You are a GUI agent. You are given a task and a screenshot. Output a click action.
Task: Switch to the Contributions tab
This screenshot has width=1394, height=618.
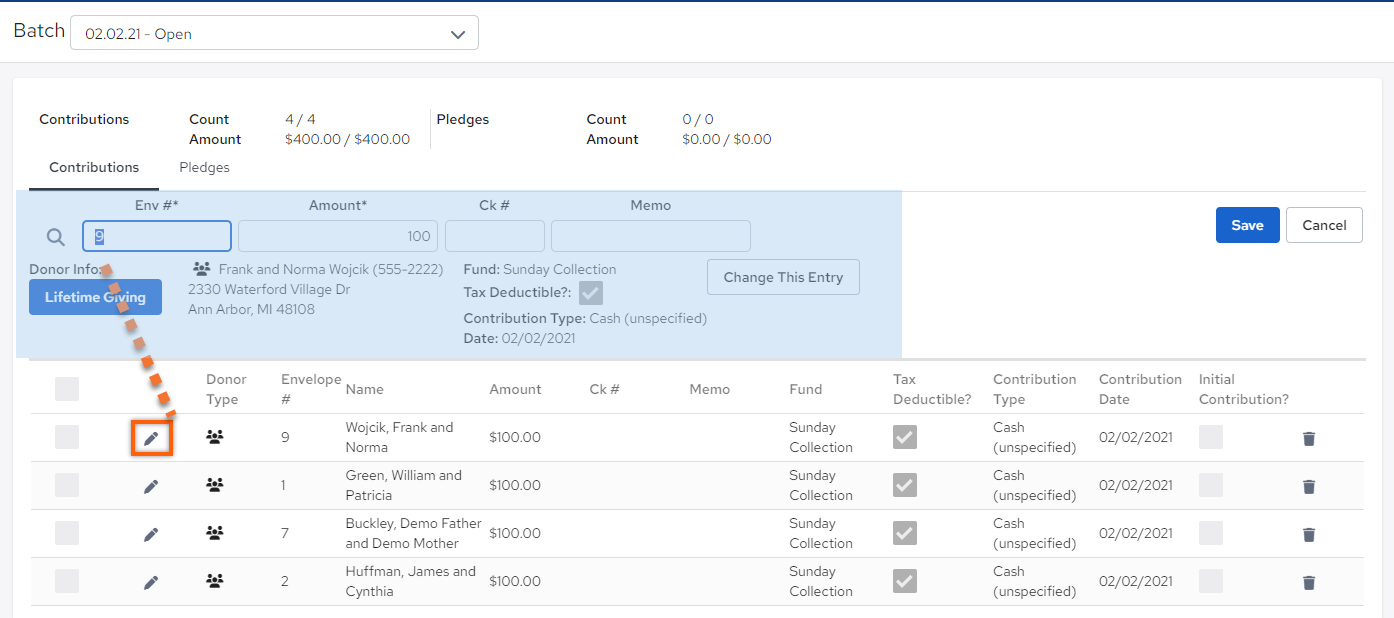tap(94, 168)
